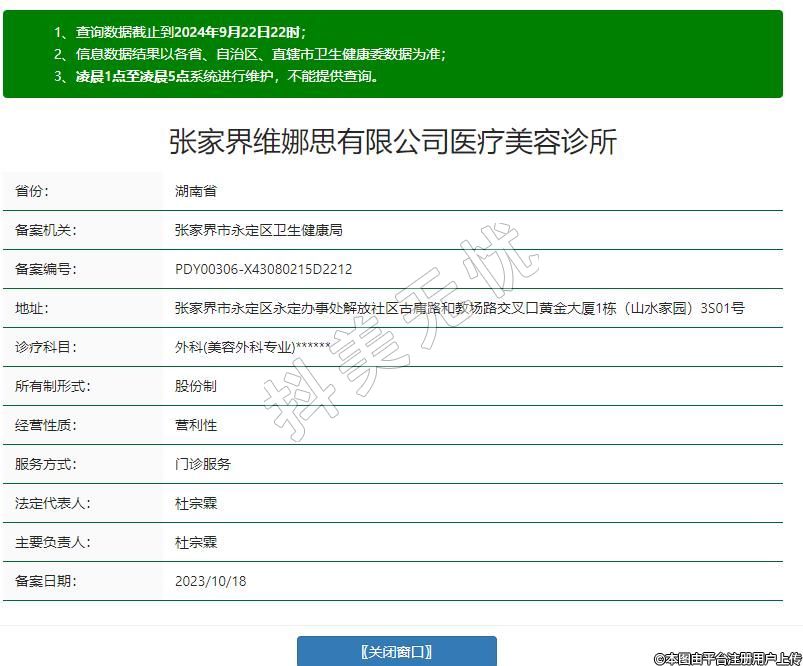Click the legal representative name in 法定代表人 row
The image size is (803, 666).
click(195, 503)
